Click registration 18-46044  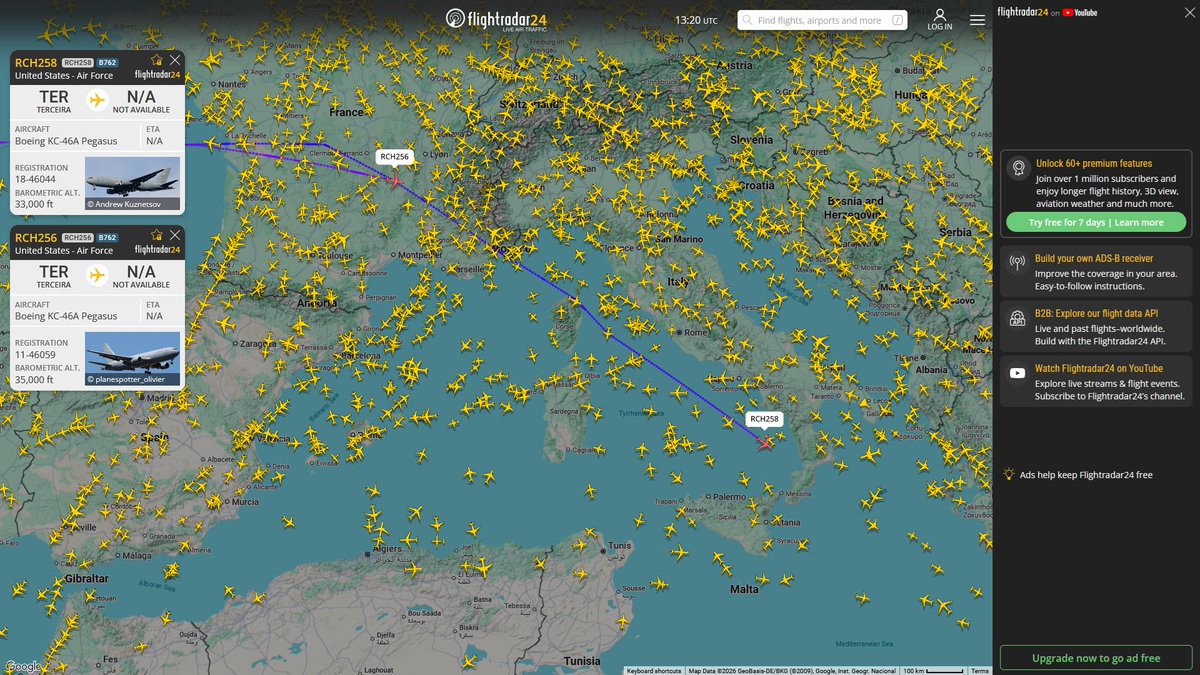click(36, 180)
